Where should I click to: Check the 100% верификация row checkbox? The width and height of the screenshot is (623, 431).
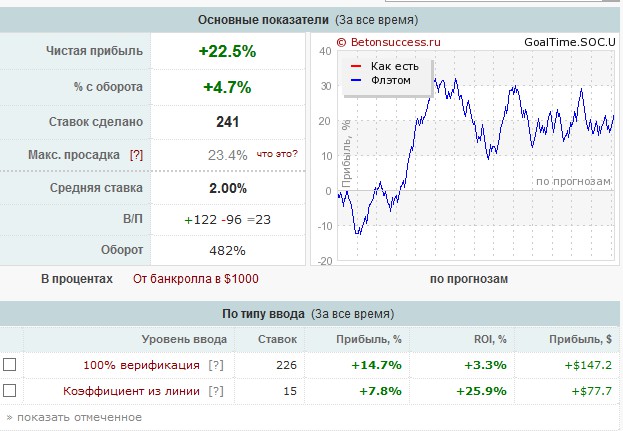pos(10,364)
